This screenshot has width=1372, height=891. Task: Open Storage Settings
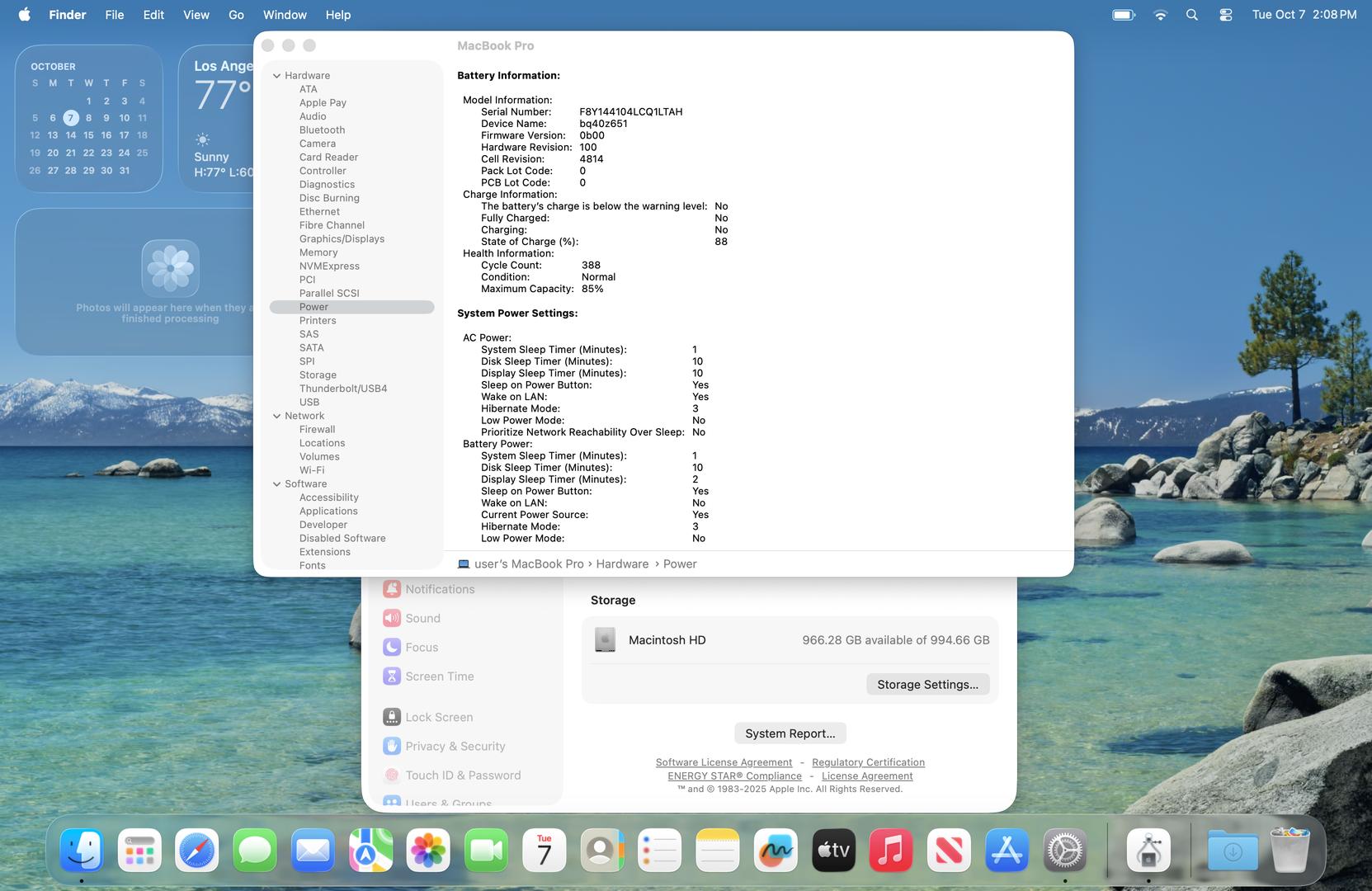coord(927,685)
